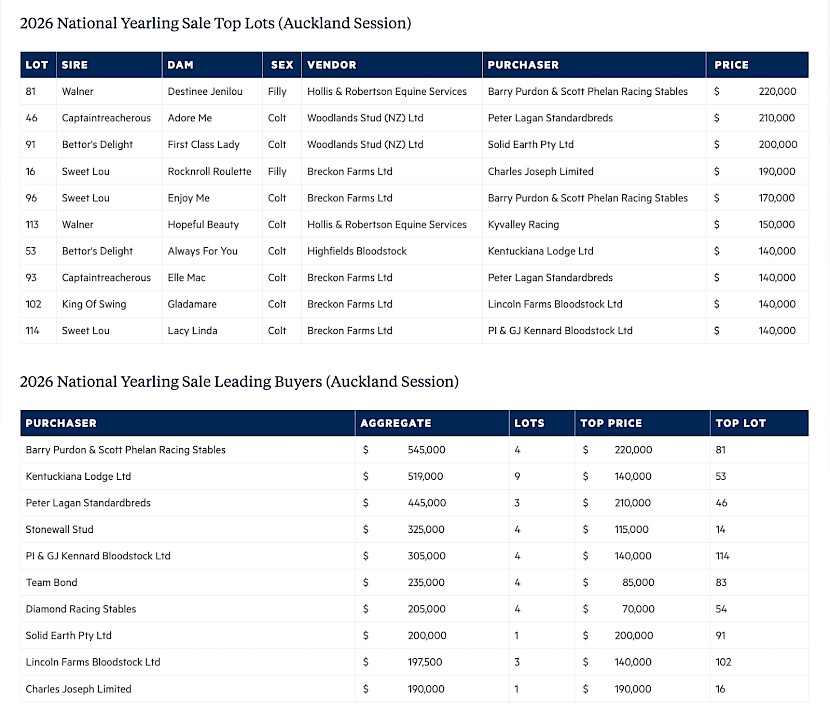Click the AGGREGATE column header

coord(396,423)
